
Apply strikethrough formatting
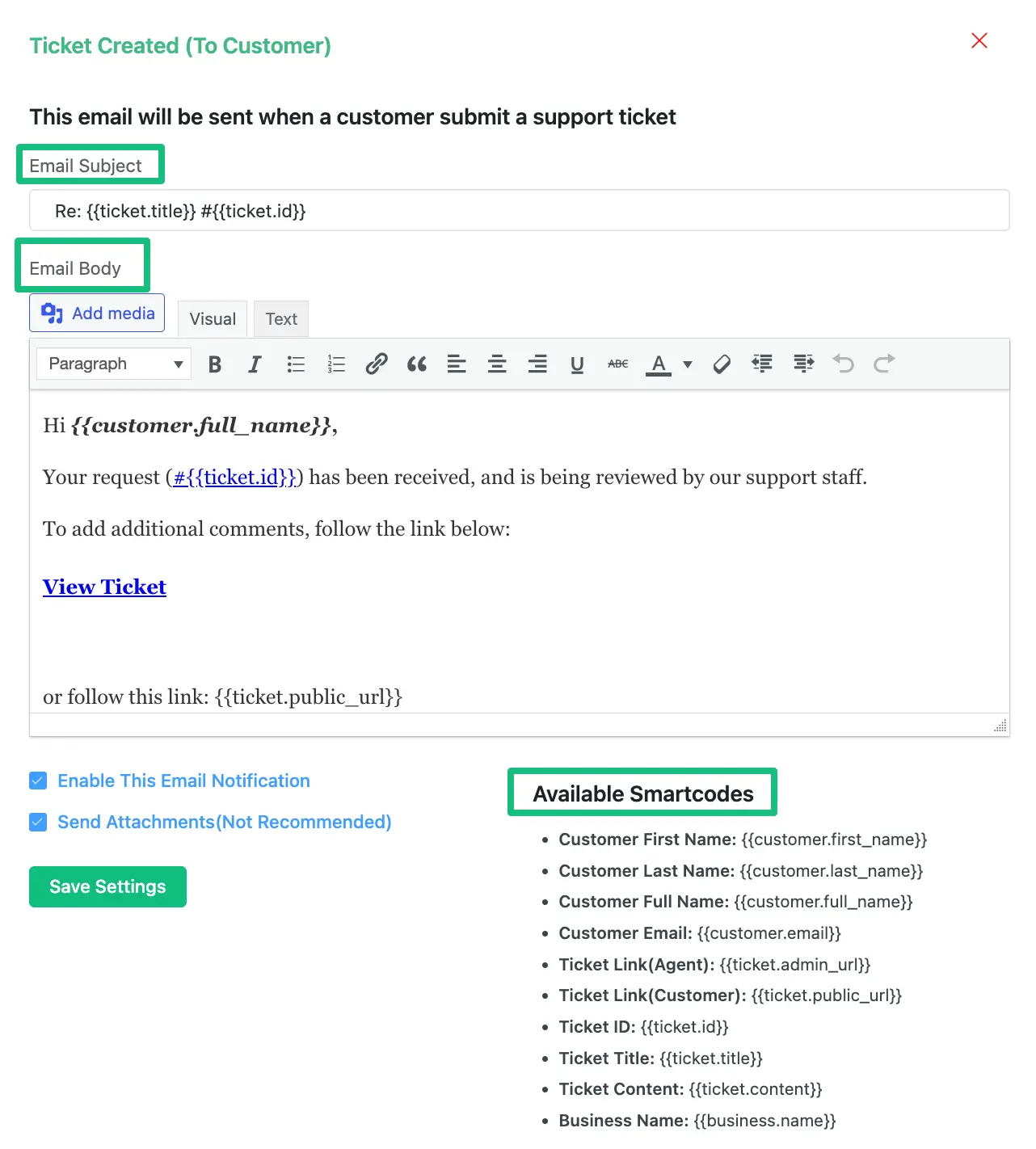click(x=618, y=364)
